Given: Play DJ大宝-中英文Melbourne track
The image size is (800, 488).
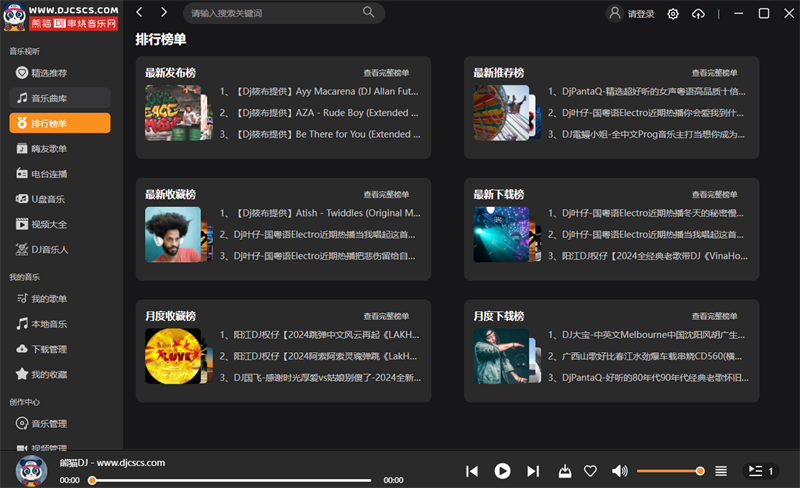Looking at the screenshot, I should pos(646,335).
